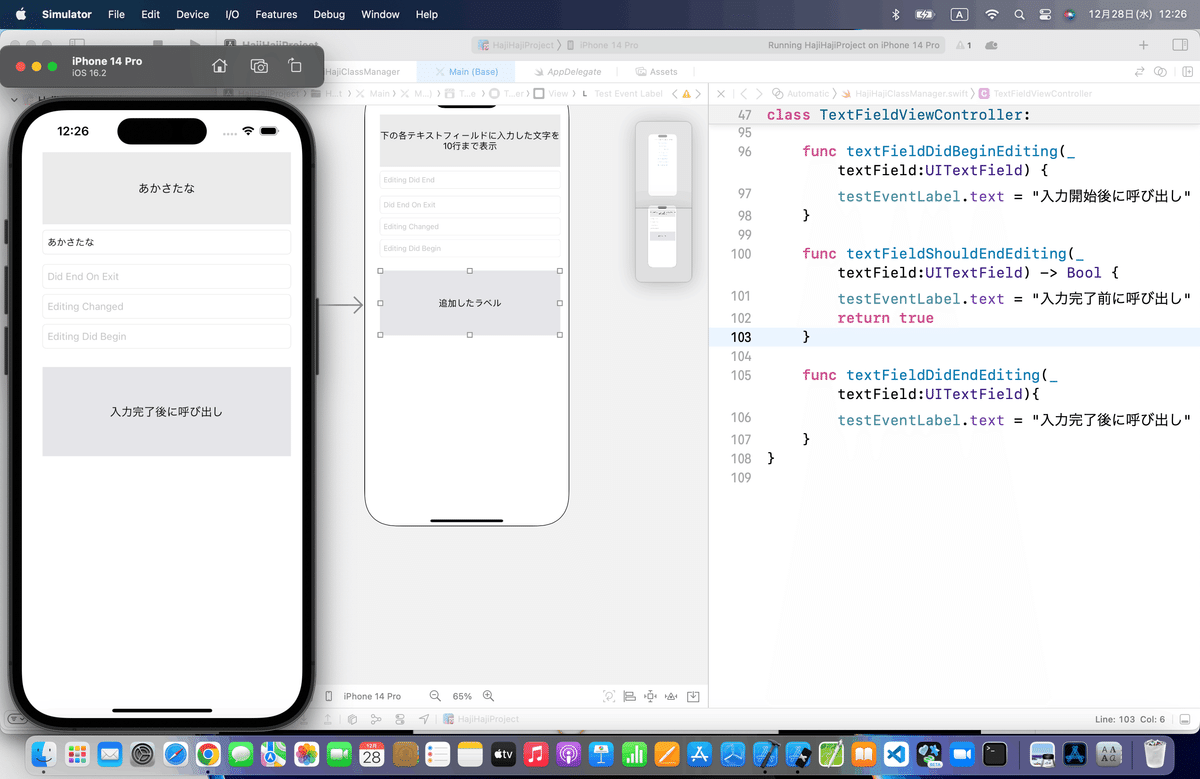Open the Simulator File menu

(x=116, y=15)
